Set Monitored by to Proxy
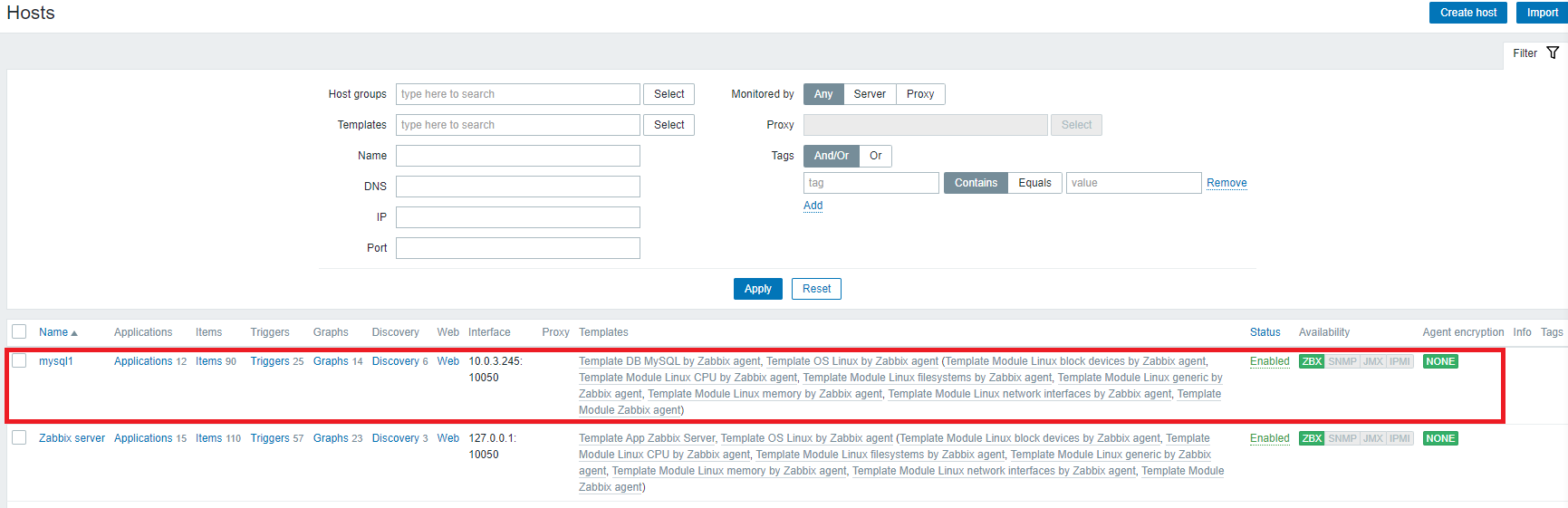Viewport: 1568px width, 508px height. (x=920, y=94)
